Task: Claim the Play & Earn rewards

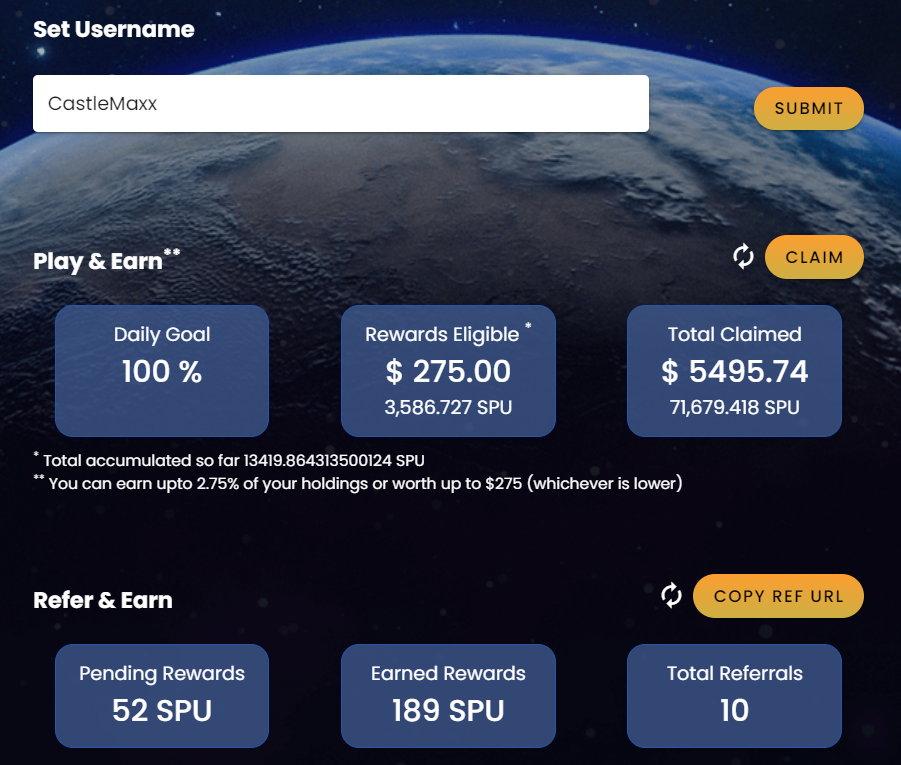Action: point(814,257)
